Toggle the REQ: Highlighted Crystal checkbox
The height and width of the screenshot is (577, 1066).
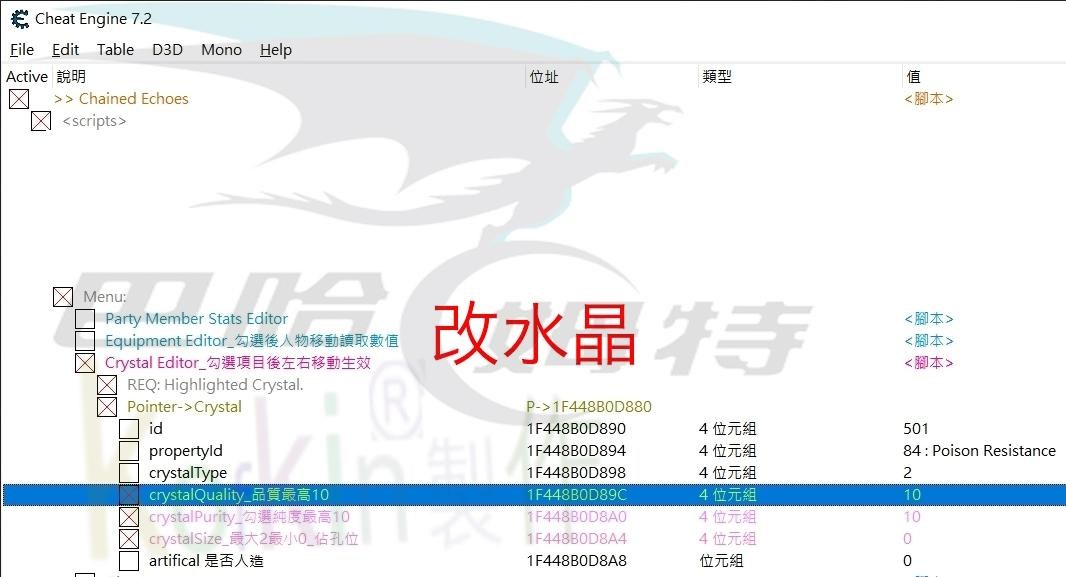click(107, 384)
